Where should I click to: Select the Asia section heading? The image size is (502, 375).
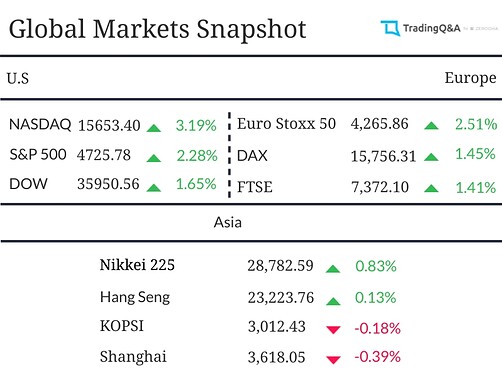click(x=228, y=222)
